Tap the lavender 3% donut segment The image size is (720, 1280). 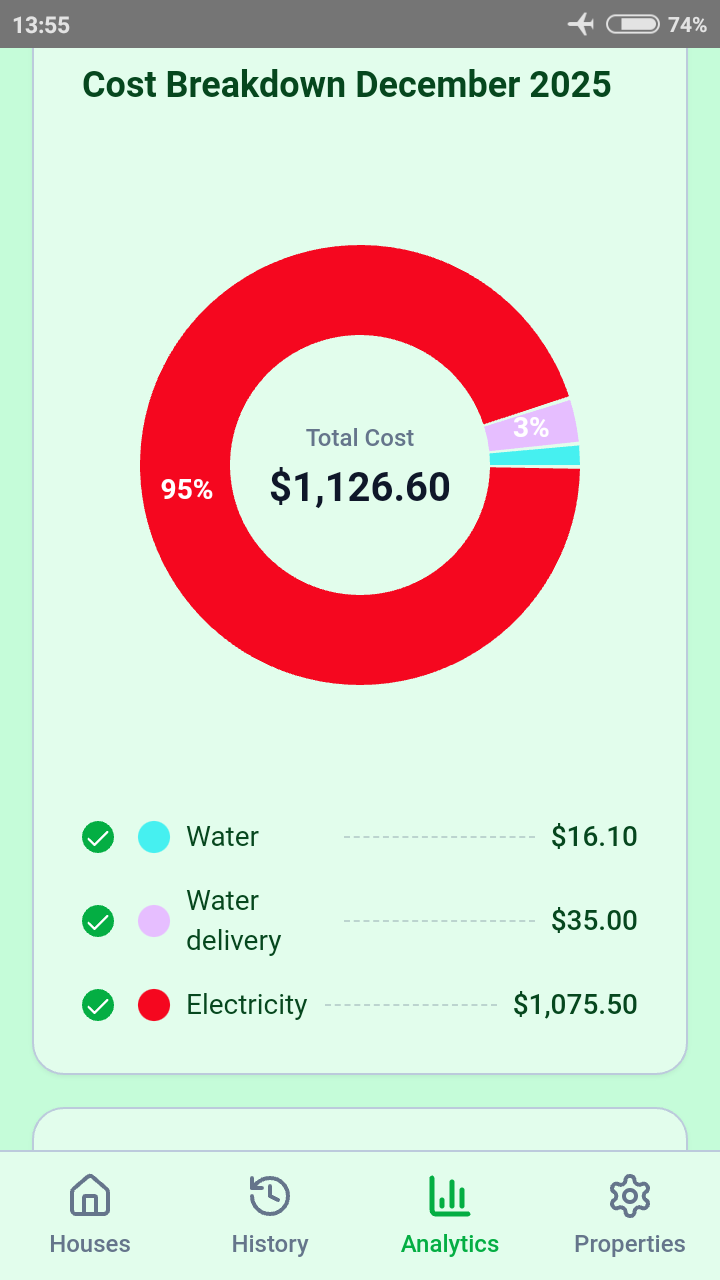pos(531,428)
